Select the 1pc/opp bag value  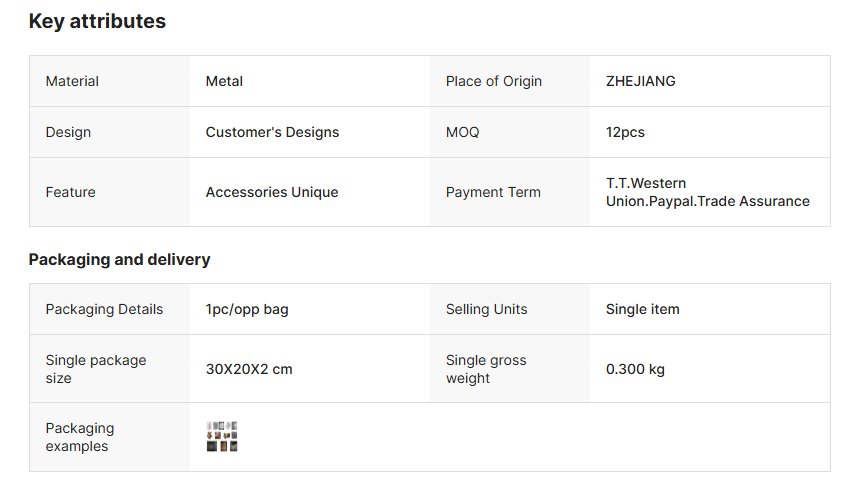247,309
